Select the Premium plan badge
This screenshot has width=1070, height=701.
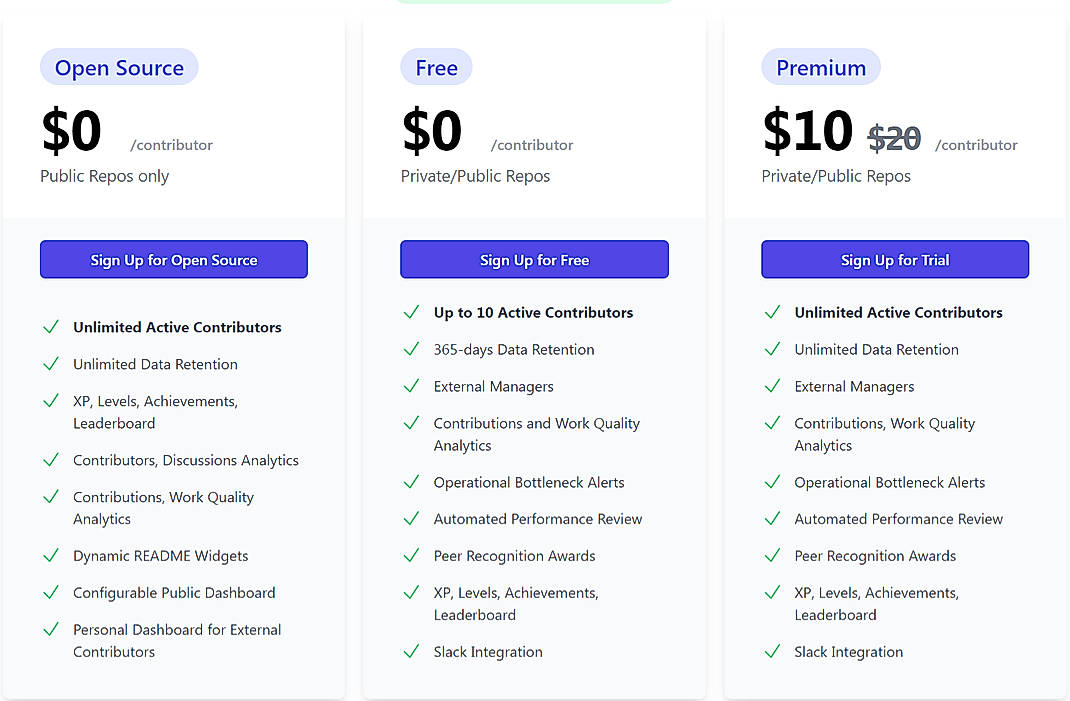(821, 67)
